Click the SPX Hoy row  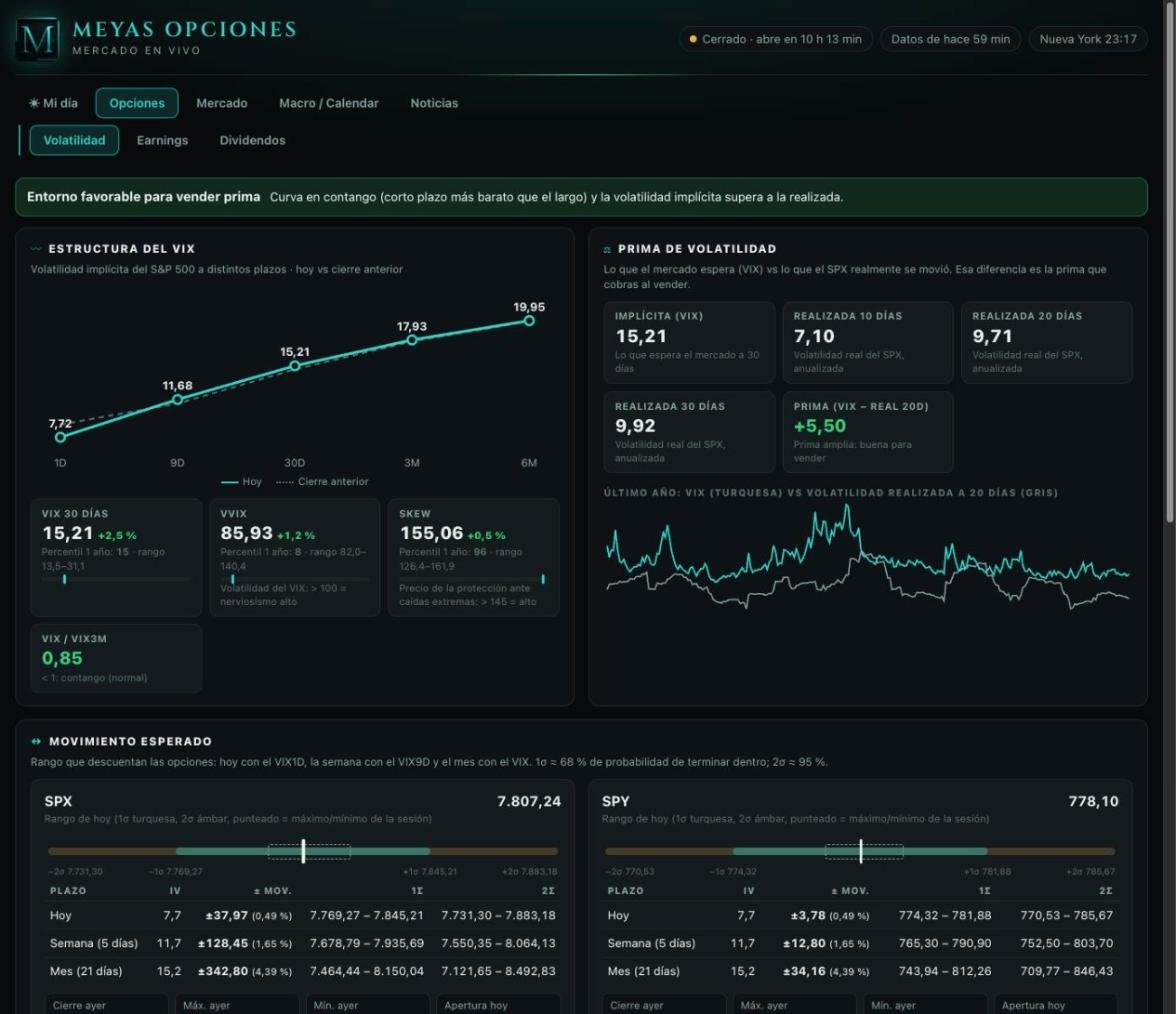point(303,915)
